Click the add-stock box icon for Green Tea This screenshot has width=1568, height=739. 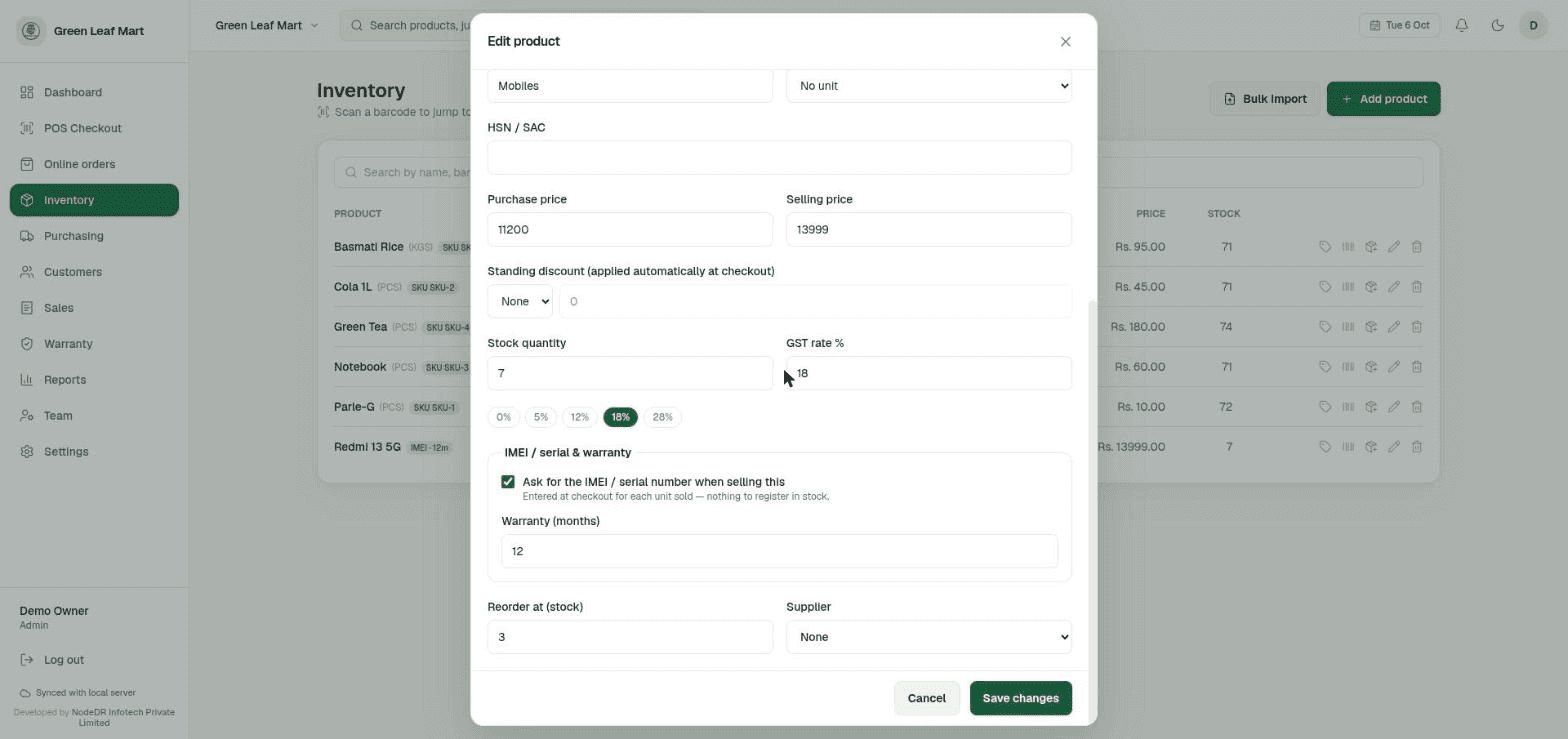(1371, 327)
